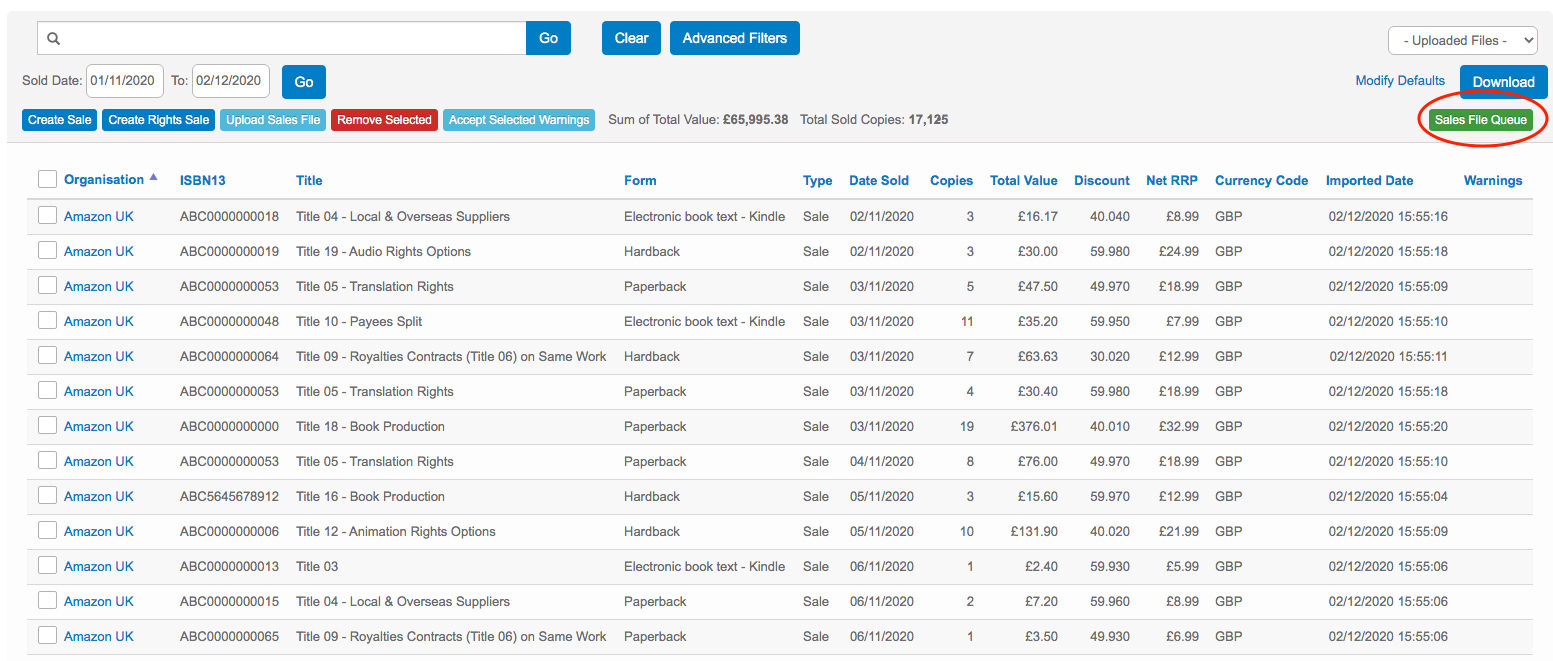Viewport: 1553px width, 661px height.
Task: Open the Sales File Queue
Action: tap(1480, 120)
